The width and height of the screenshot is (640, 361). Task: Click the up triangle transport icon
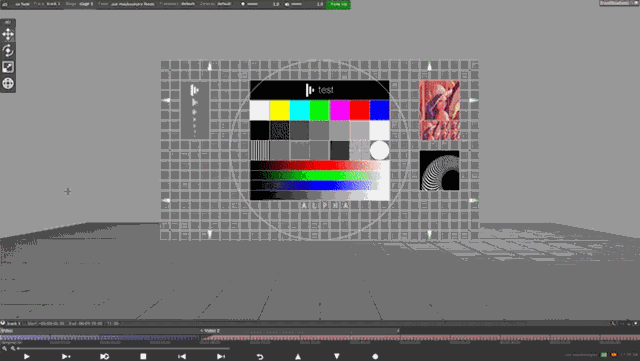pos(298,357)
